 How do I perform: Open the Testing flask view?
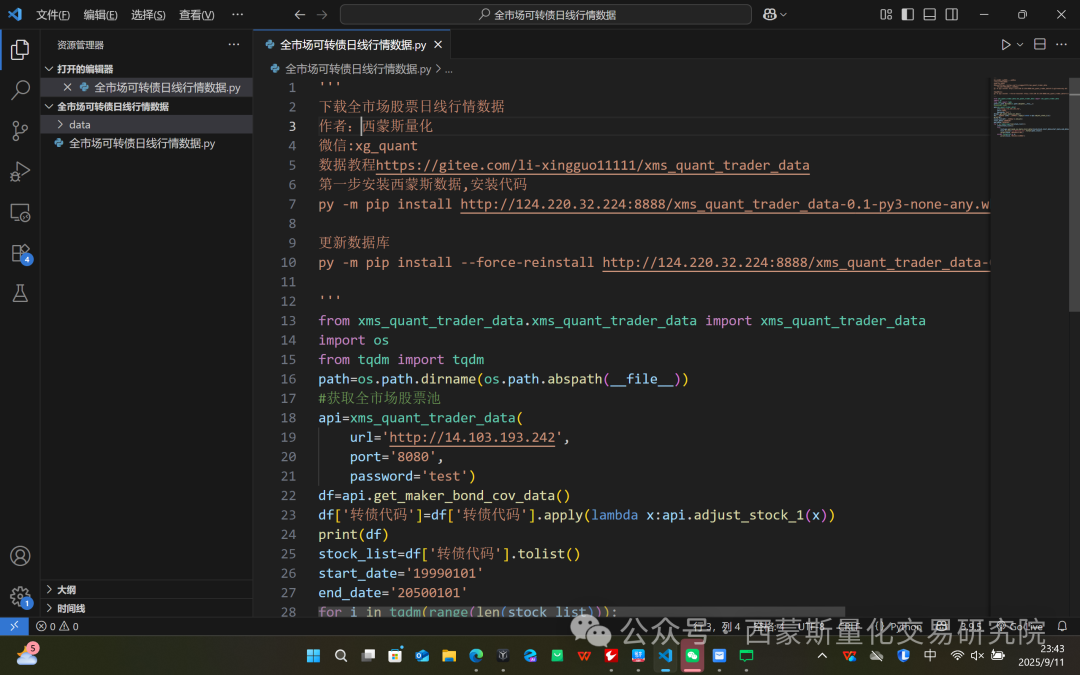pyautogui.click(x=20, y=294)
